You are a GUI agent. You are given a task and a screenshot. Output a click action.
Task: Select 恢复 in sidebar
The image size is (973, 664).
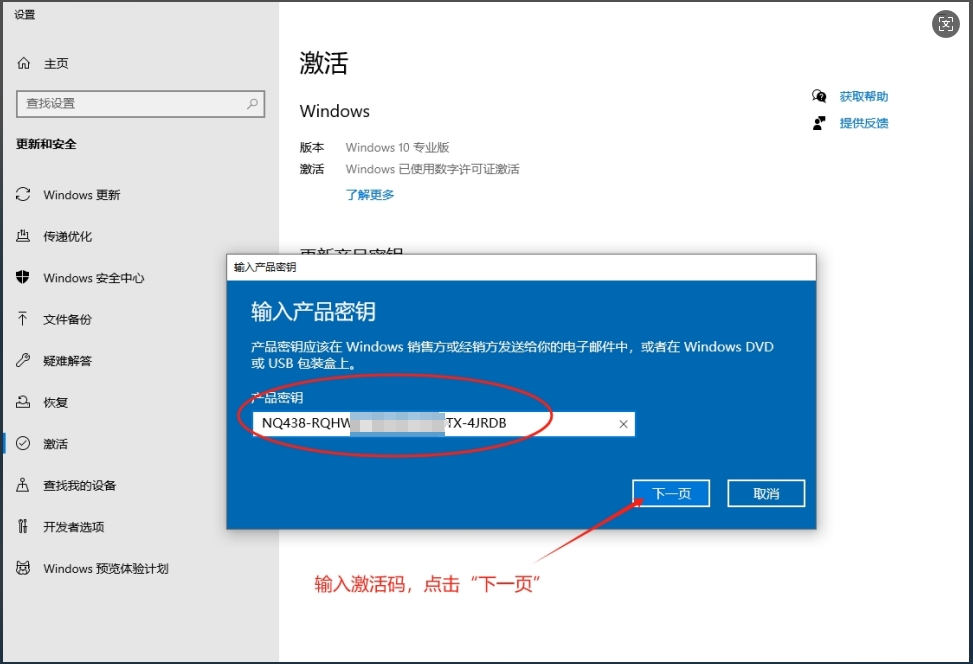55,403
